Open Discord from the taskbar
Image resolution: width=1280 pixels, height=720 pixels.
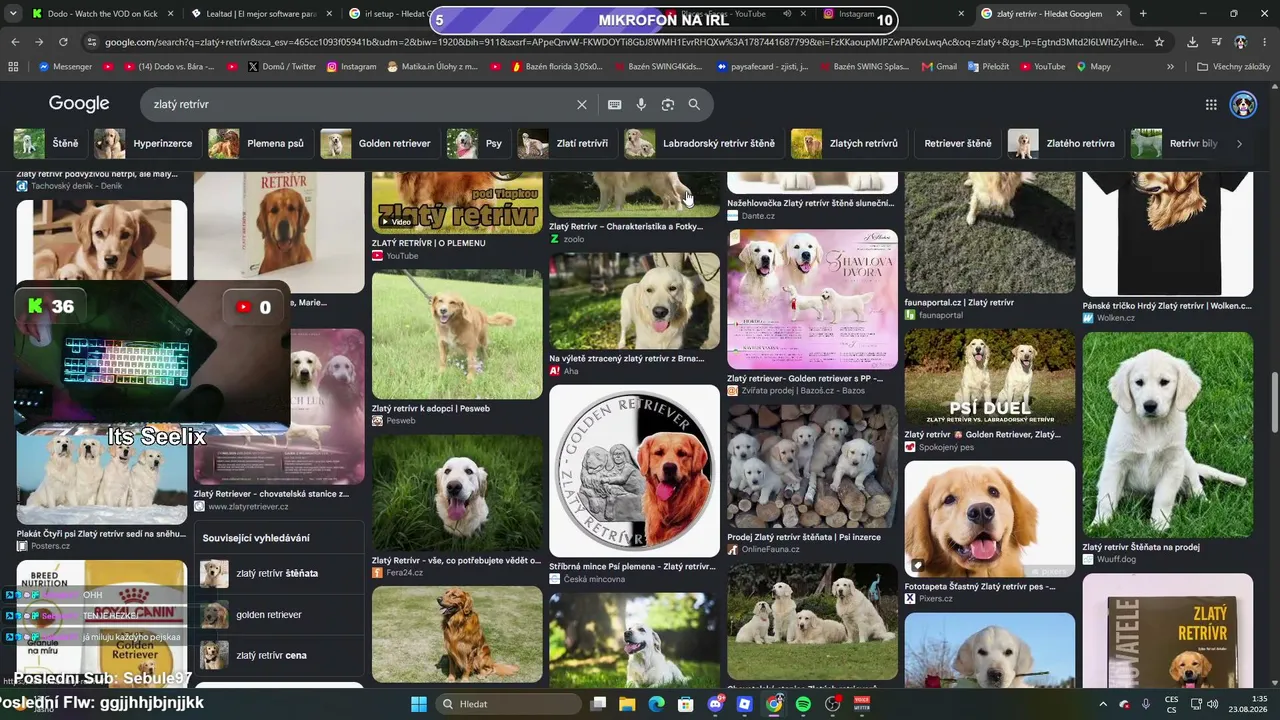(715, 704)
